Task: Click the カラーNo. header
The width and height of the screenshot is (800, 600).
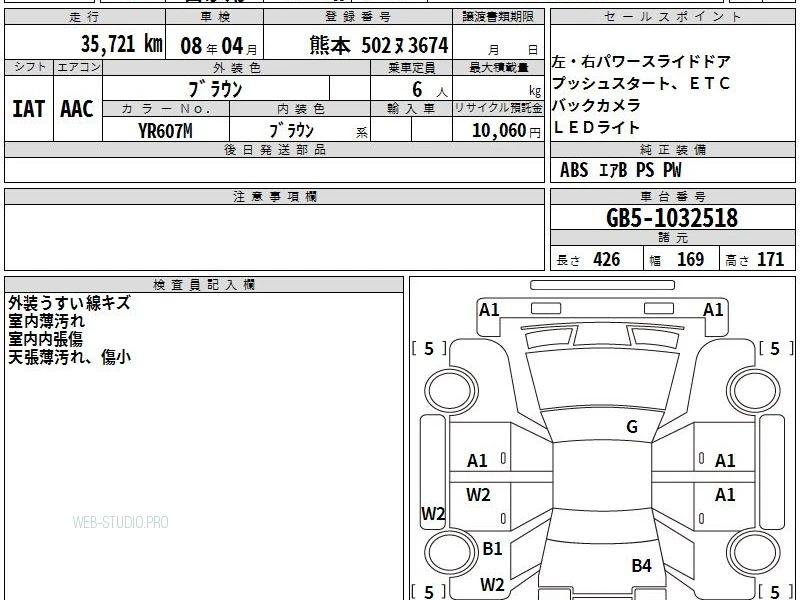Action: 166,109
